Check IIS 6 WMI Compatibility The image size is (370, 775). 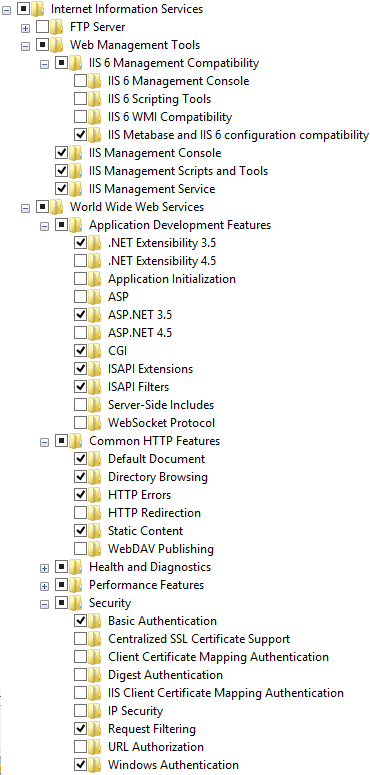point(81,117)
